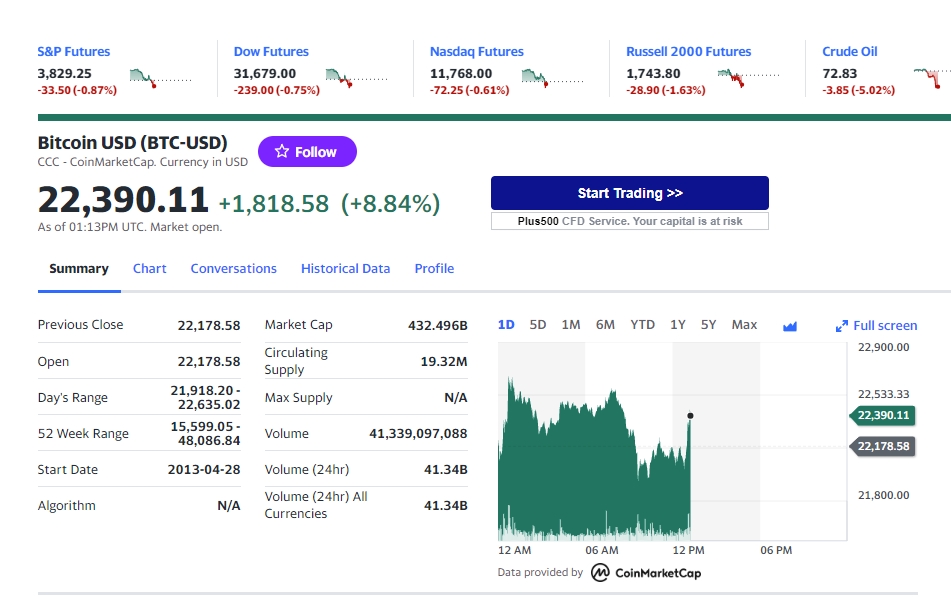
Task: Click the gray 22,178.58 previous close chart label
Action: pos(883,447)
